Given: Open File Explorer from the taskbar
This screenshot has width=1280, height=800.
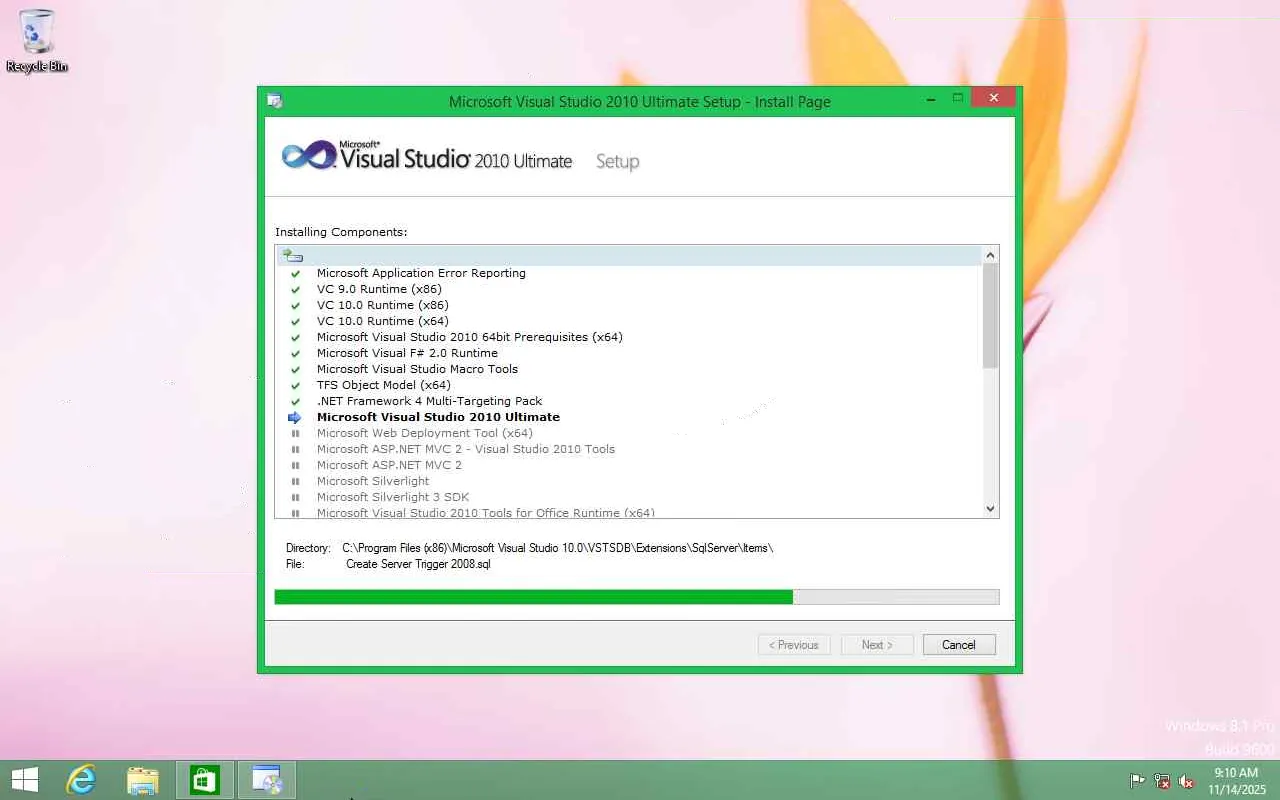Looking at the screenshot, I should pyautogui.click(x=143, y=780).
